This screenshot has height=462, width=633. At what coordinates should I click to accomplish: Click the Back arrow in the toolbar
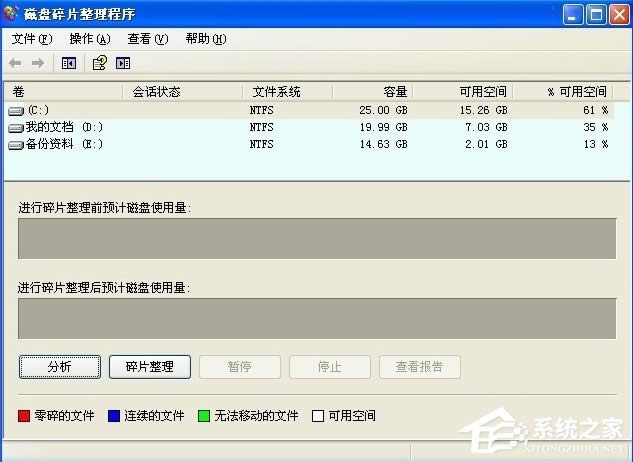pyautogui.click(x=17, y=63)
